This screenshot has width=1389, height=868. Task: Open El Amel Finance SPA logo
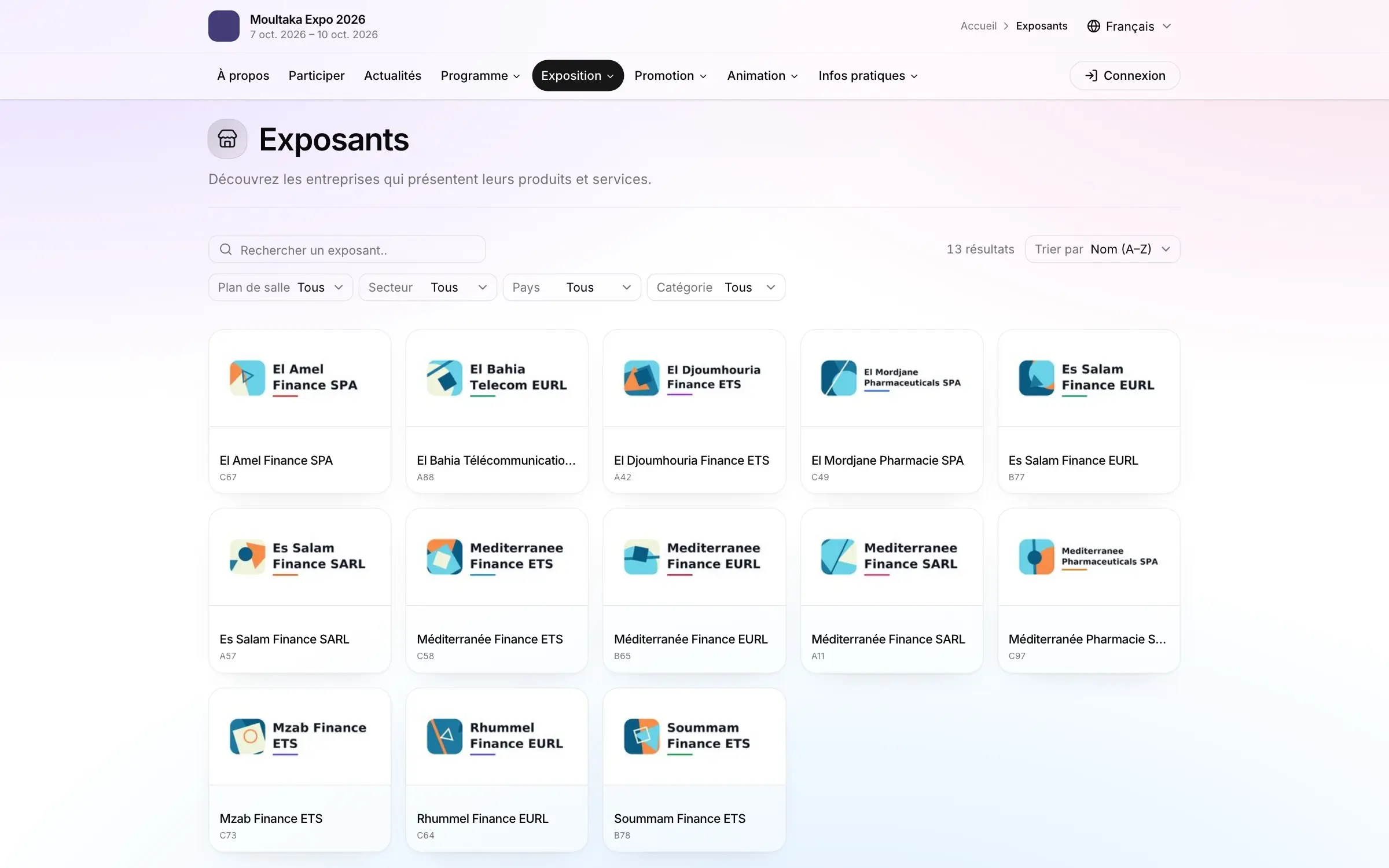pyautogui.click(x=294, y=378)
